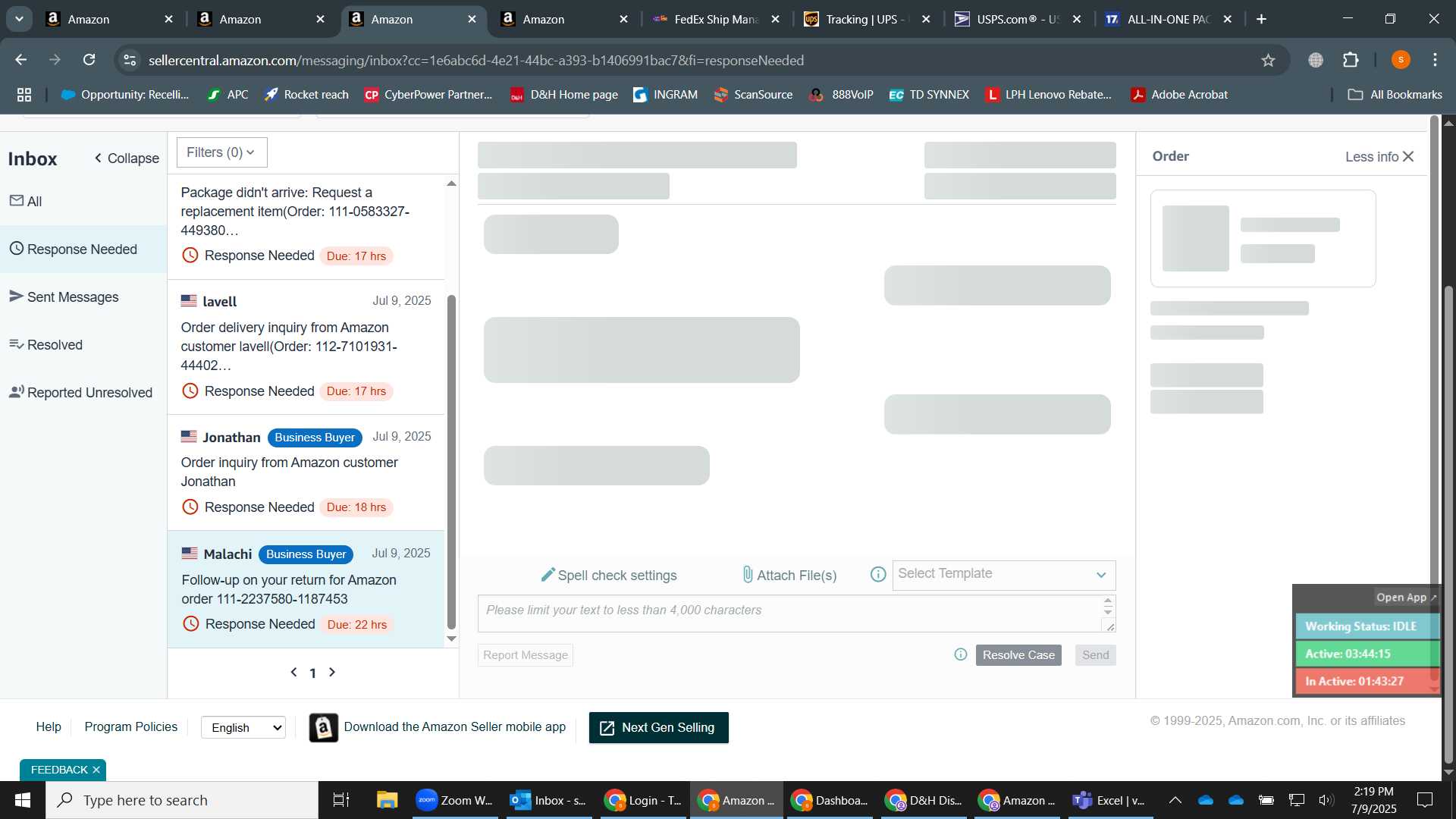
Task: Open APC bookmark
Action: [x=228, y=95]
